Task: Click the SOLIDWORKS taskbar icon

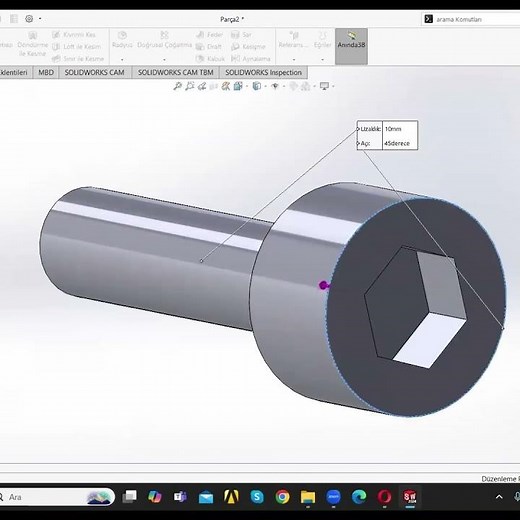Action: (x=410, y=497)
